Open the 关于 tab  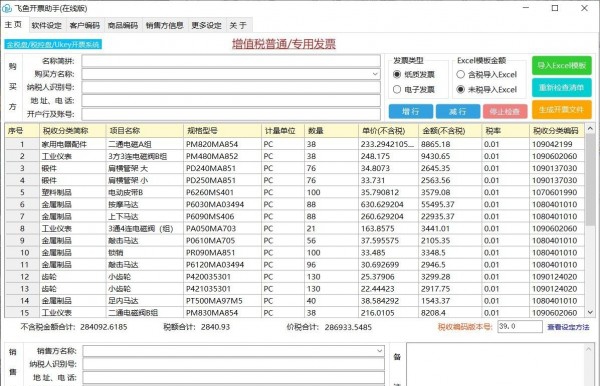pos(238,25)
